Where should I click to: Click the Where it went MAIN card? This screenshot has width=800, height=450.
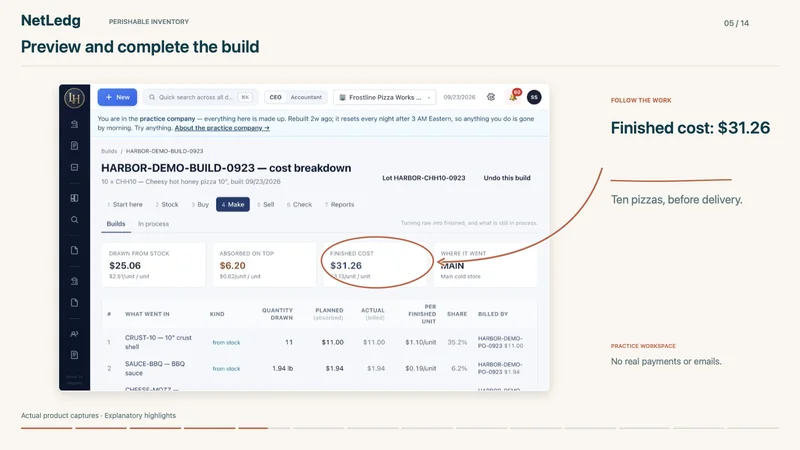[x=485, y=265]
